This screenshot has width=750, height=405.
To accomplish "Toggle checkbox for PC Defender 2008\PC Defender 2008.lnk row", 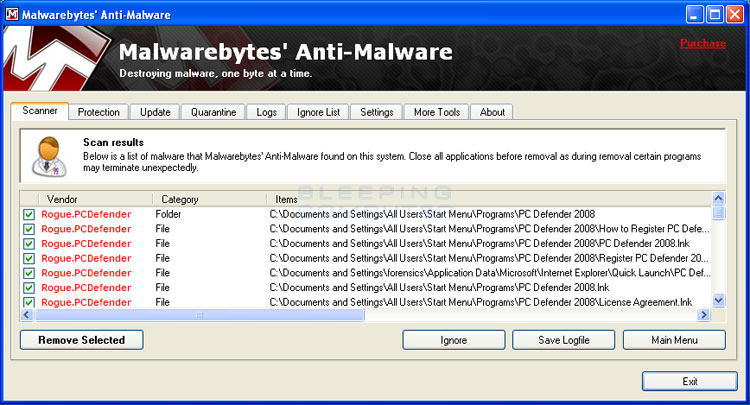I will coord(29,244).
